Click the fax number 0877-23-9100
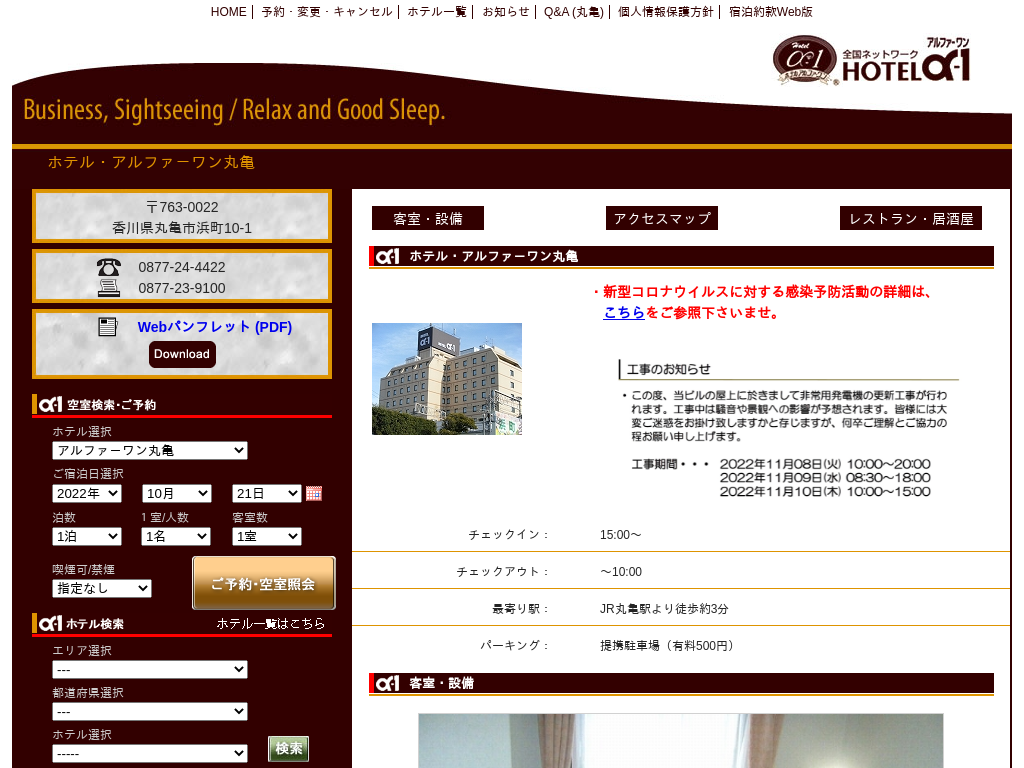1024x768 pixels. pyautogui.click(x=182, y=288)
